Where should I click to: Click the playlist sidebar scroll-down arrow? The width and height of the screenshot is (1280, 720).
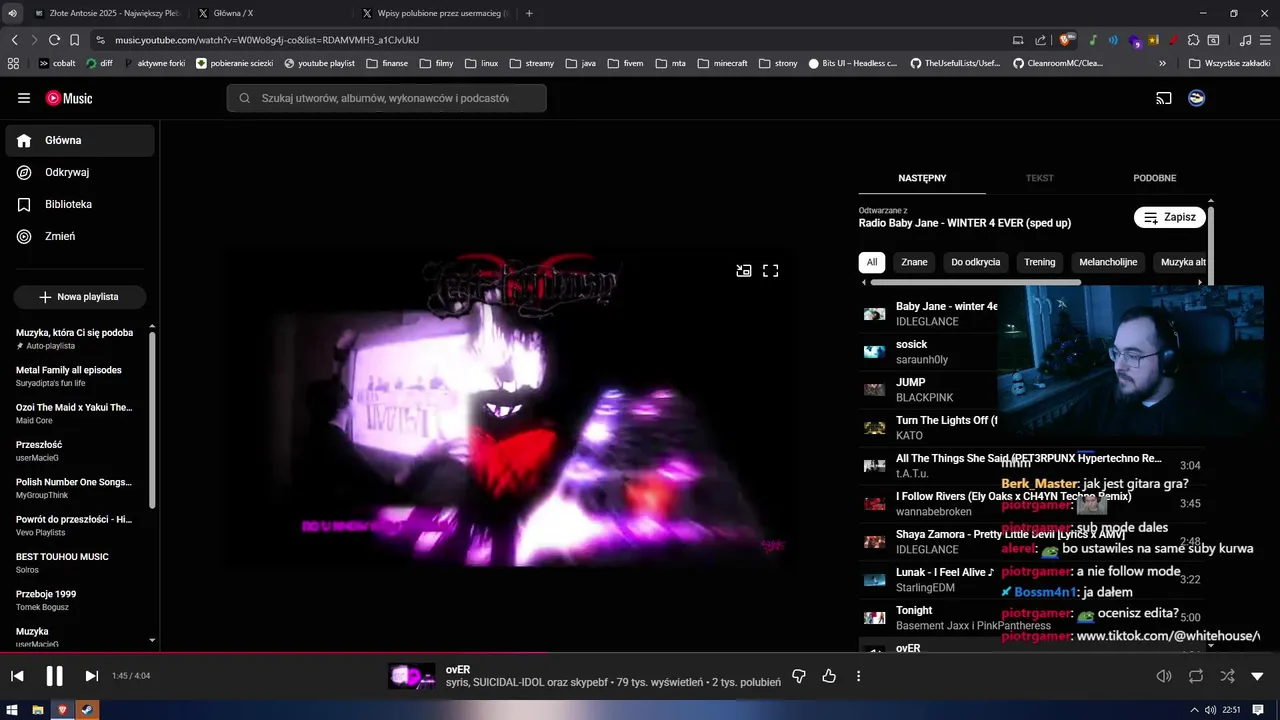[152, 640]
